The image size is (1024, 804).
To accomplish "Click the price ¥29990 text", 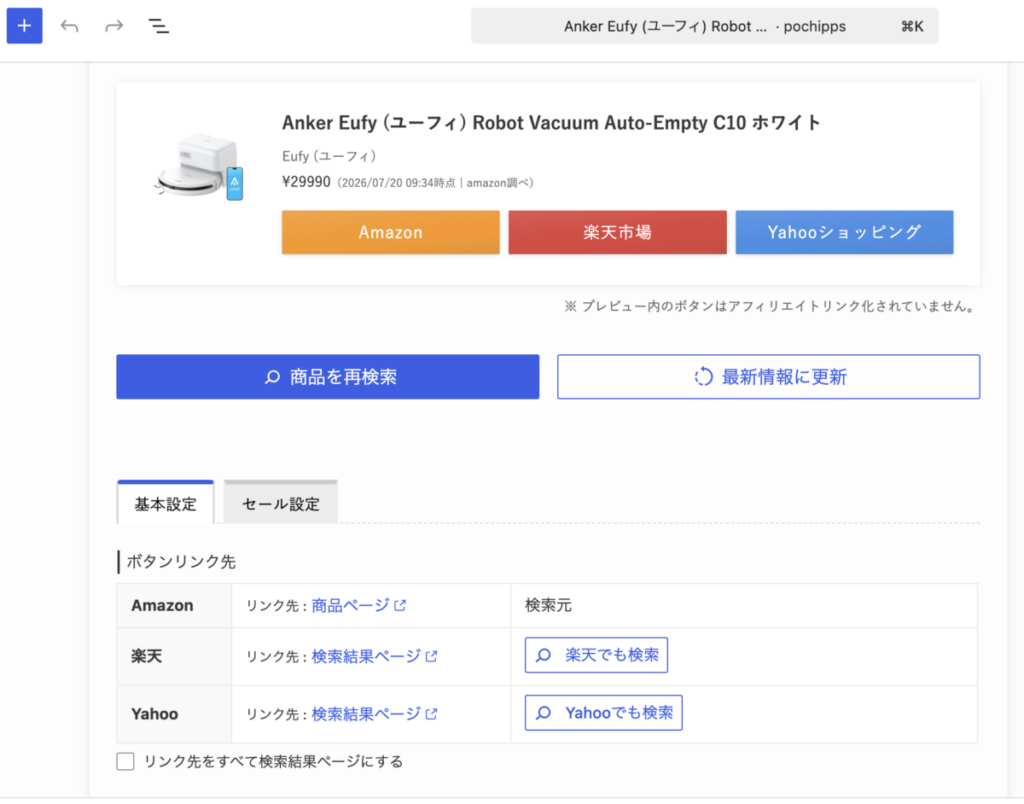I will point(306,182).
